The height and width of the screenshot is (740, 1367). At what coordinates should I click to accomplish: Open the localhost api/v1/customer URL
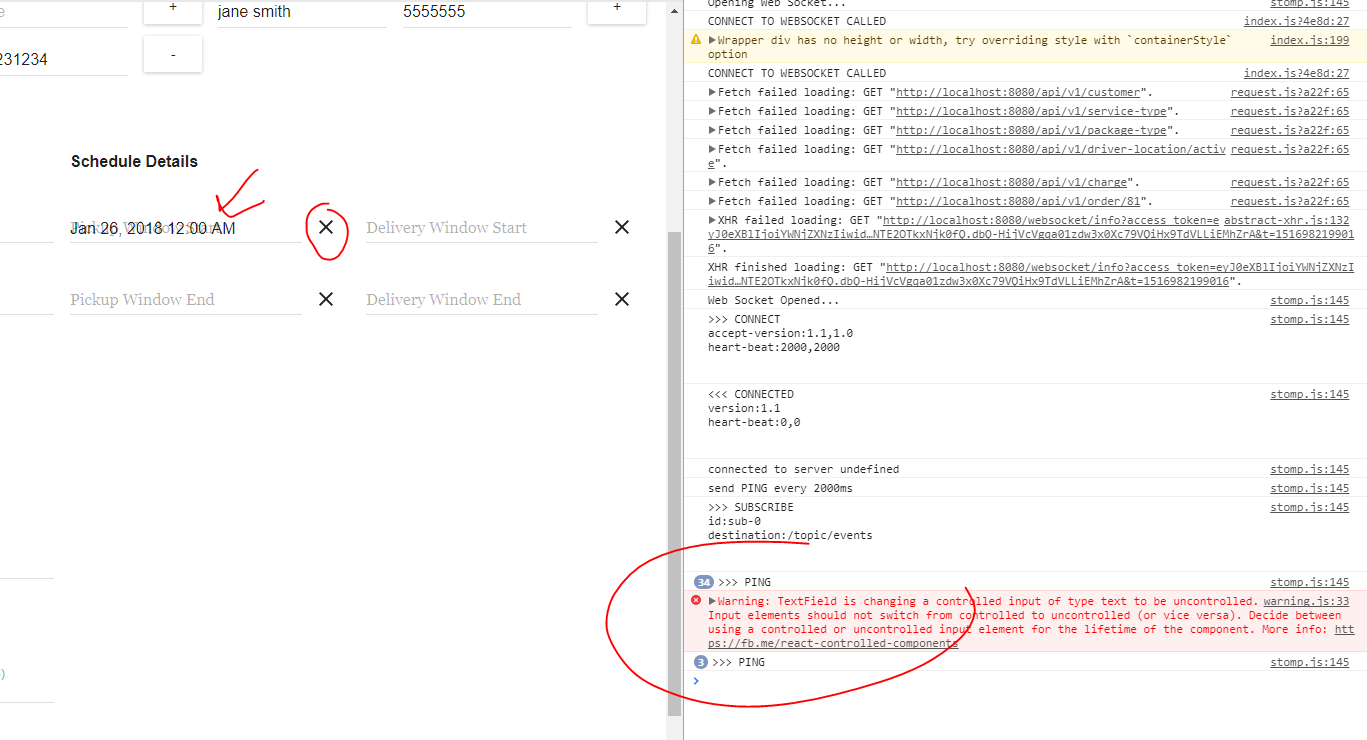click(1020, 92)
